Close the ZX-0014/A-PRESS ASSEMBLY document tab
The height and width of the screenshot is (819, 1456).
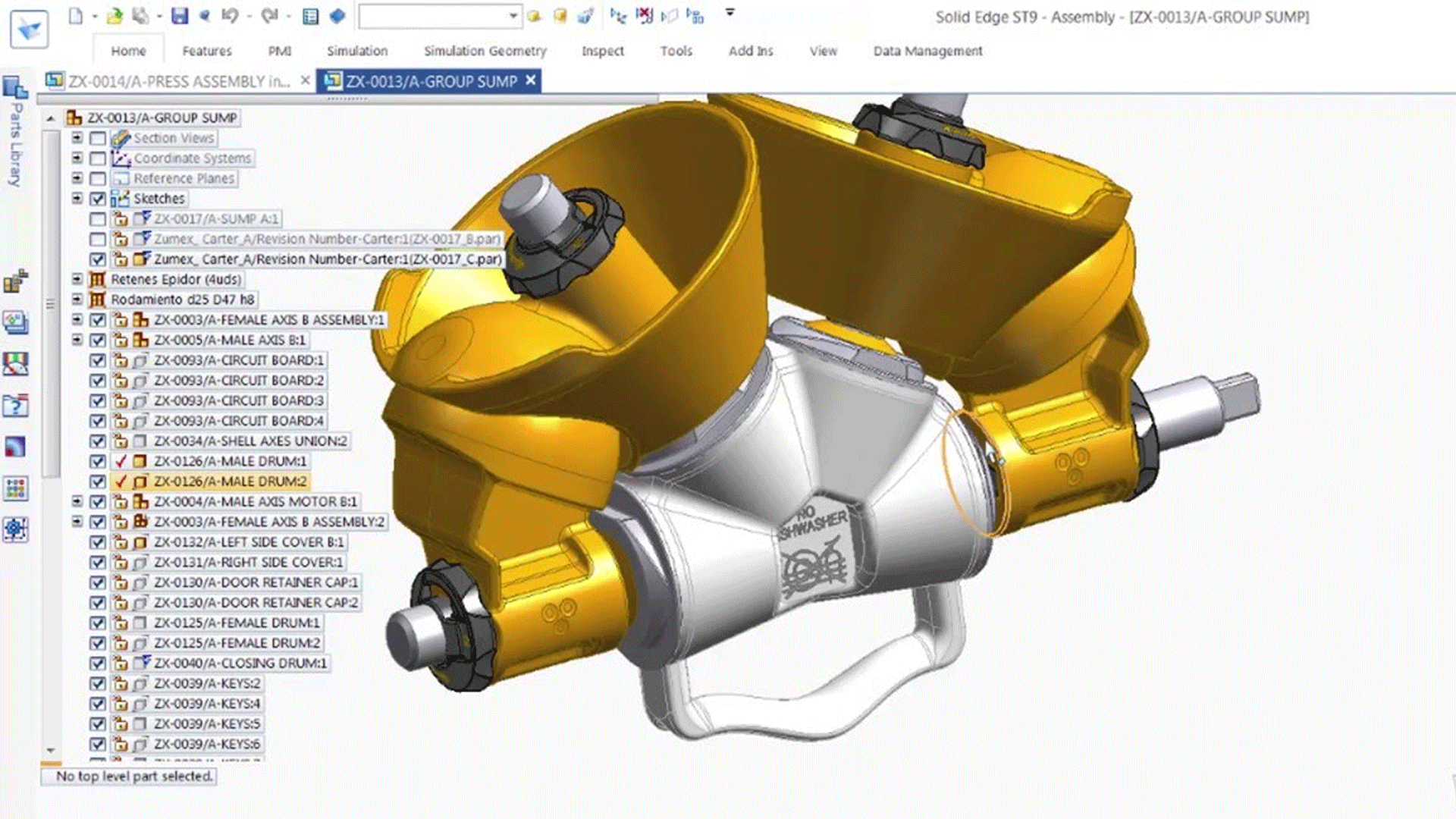point(305,80)
